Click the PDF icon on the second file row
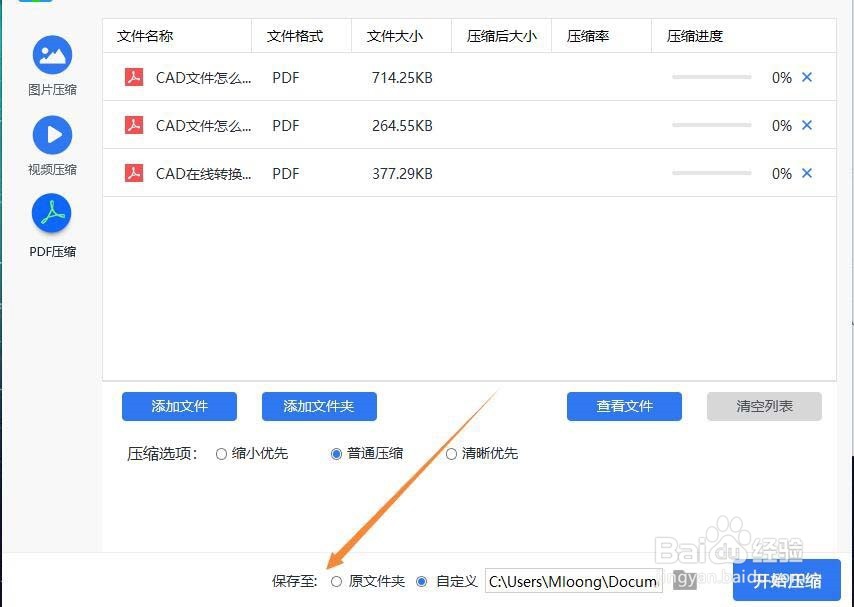 tap(134, 125)
